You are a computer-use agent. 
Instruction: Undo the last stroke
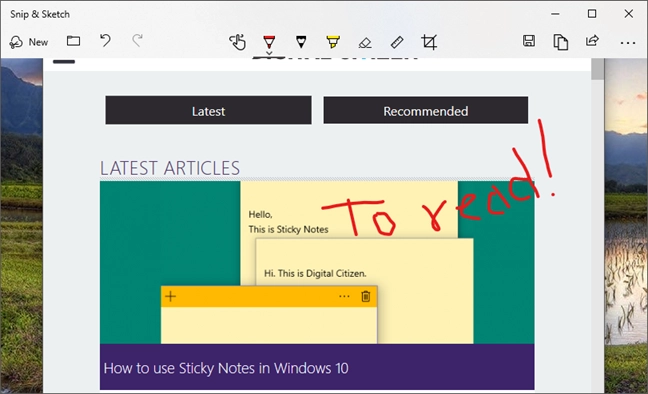pos(105,41)
